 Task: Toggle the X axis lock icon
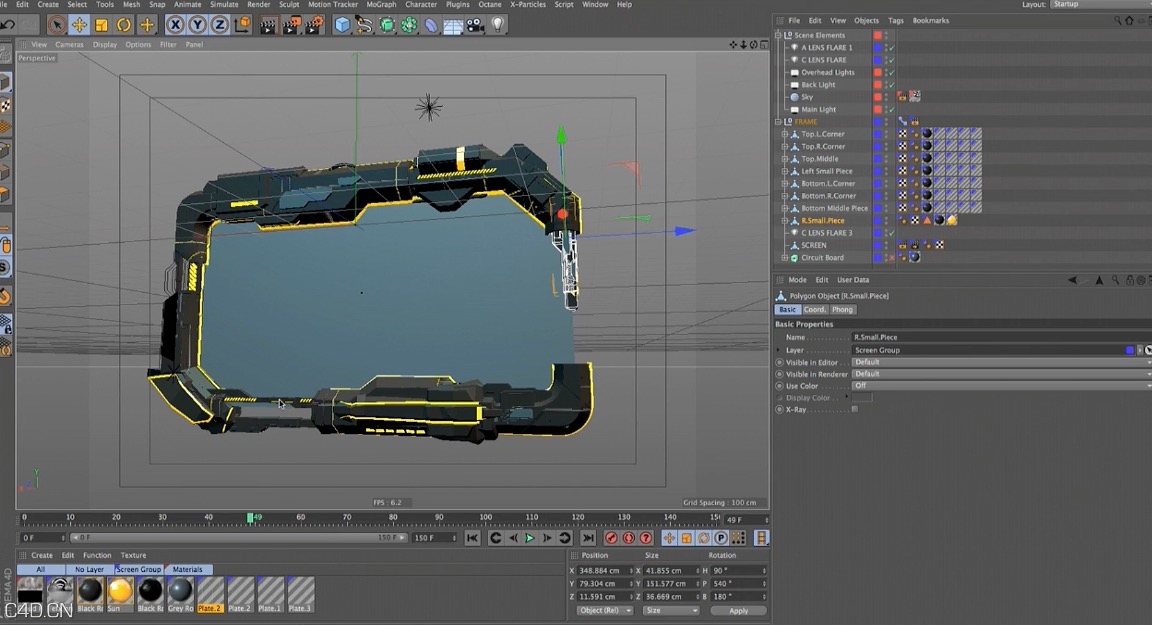pyautogui.click(x=176, y=25)
